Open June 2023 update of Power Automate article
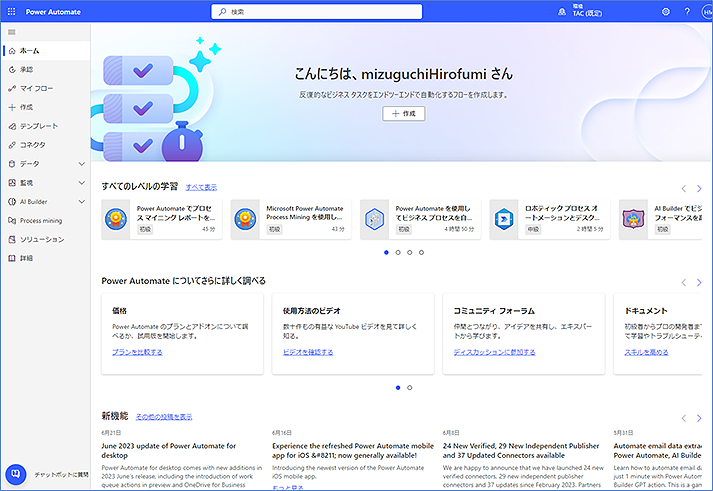713x491 pixels. pyautogui.click(x=169, y=451)
